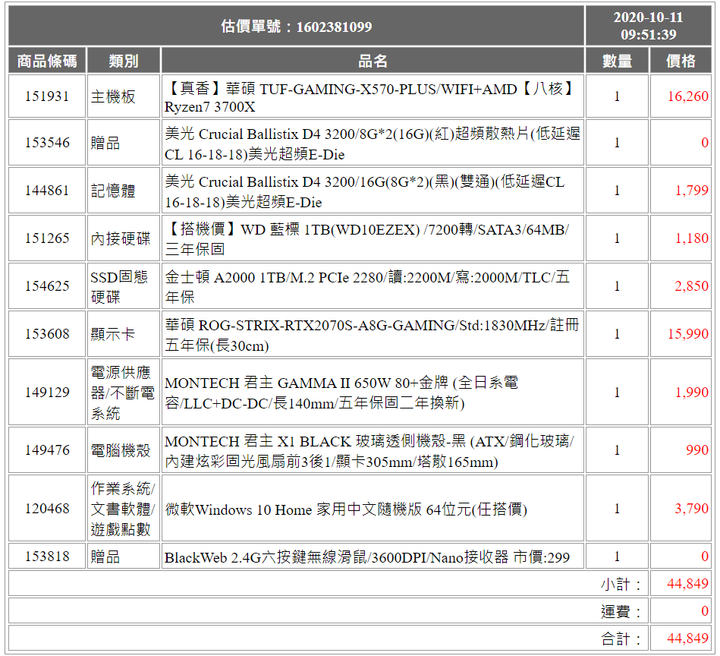Click the quote number 1602381099 header
The image size is (720, 656).
(296, 26)
